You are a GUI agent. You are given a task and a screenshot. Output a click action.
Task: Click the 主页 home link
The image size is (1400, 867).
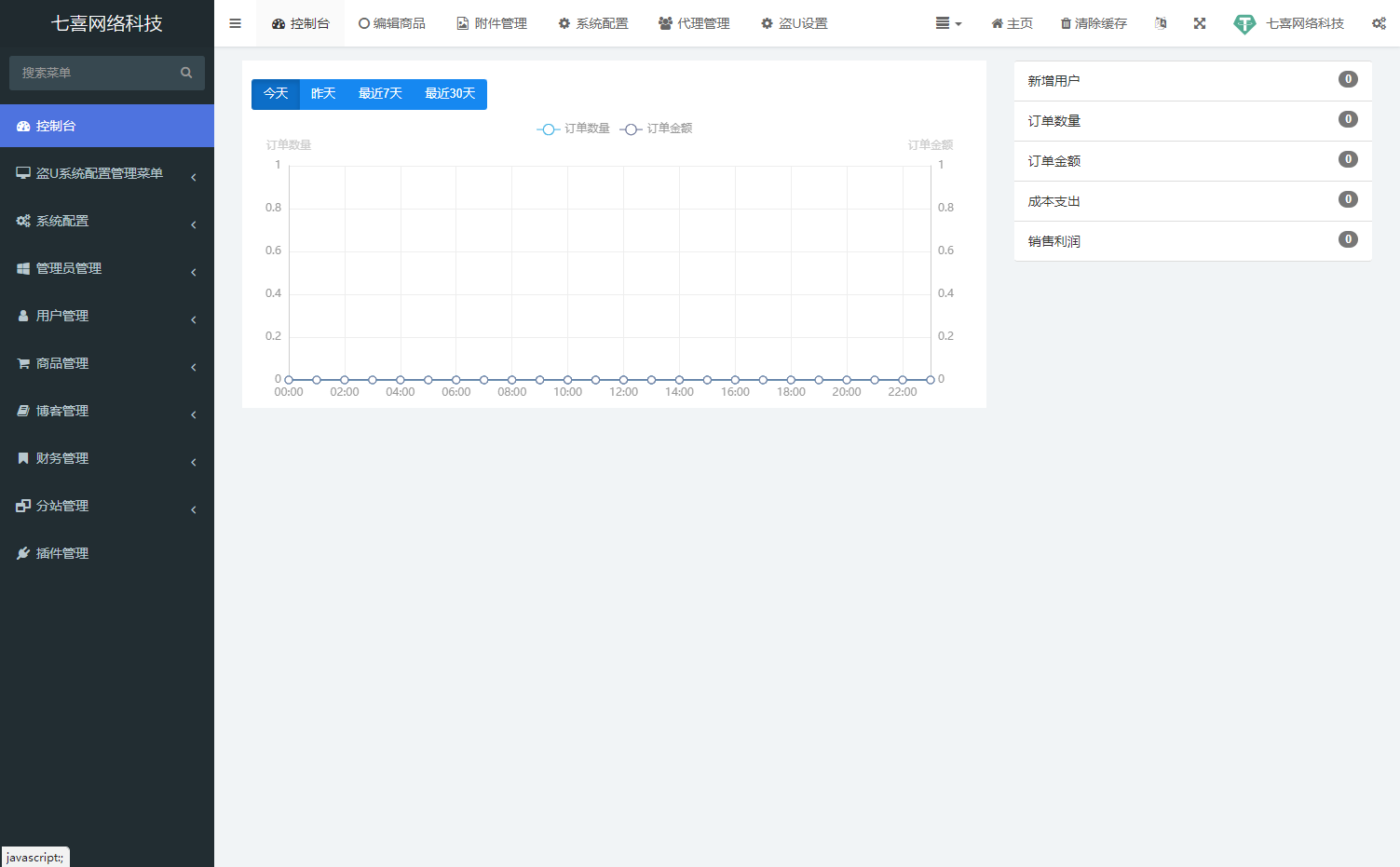(1012, 23)
